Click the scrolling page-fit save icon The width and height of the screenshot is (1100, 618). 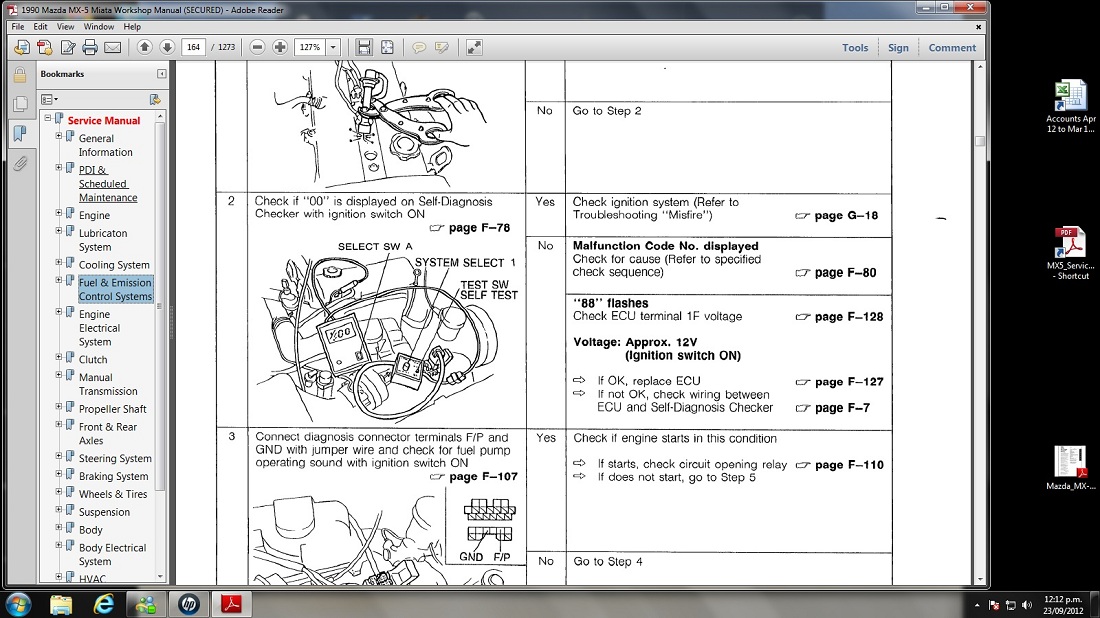[363, 47]
